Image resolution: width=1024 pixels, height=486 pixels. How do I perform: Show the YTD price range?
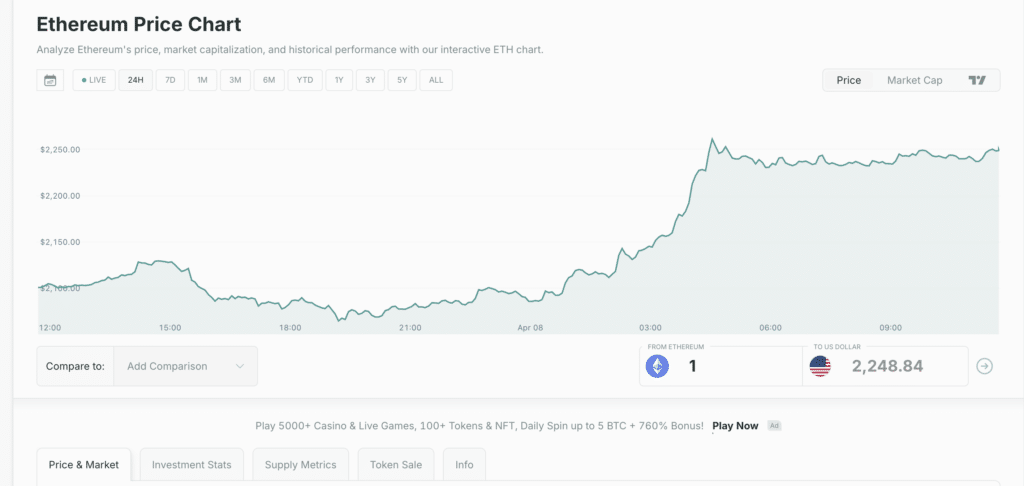(x=305, y=80)
